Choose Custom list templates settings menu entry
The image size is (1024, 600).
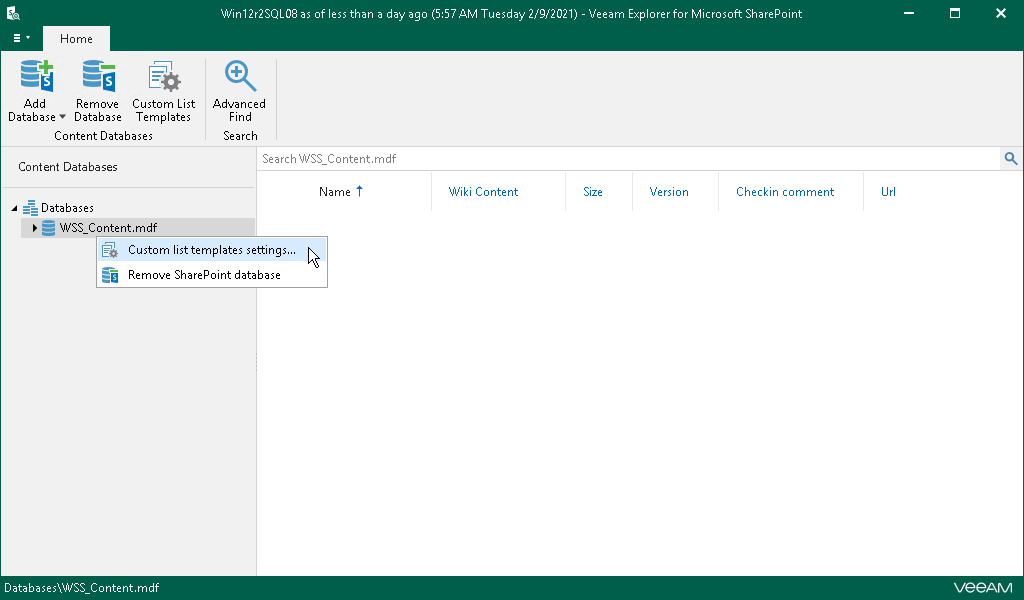pos(212,250)
